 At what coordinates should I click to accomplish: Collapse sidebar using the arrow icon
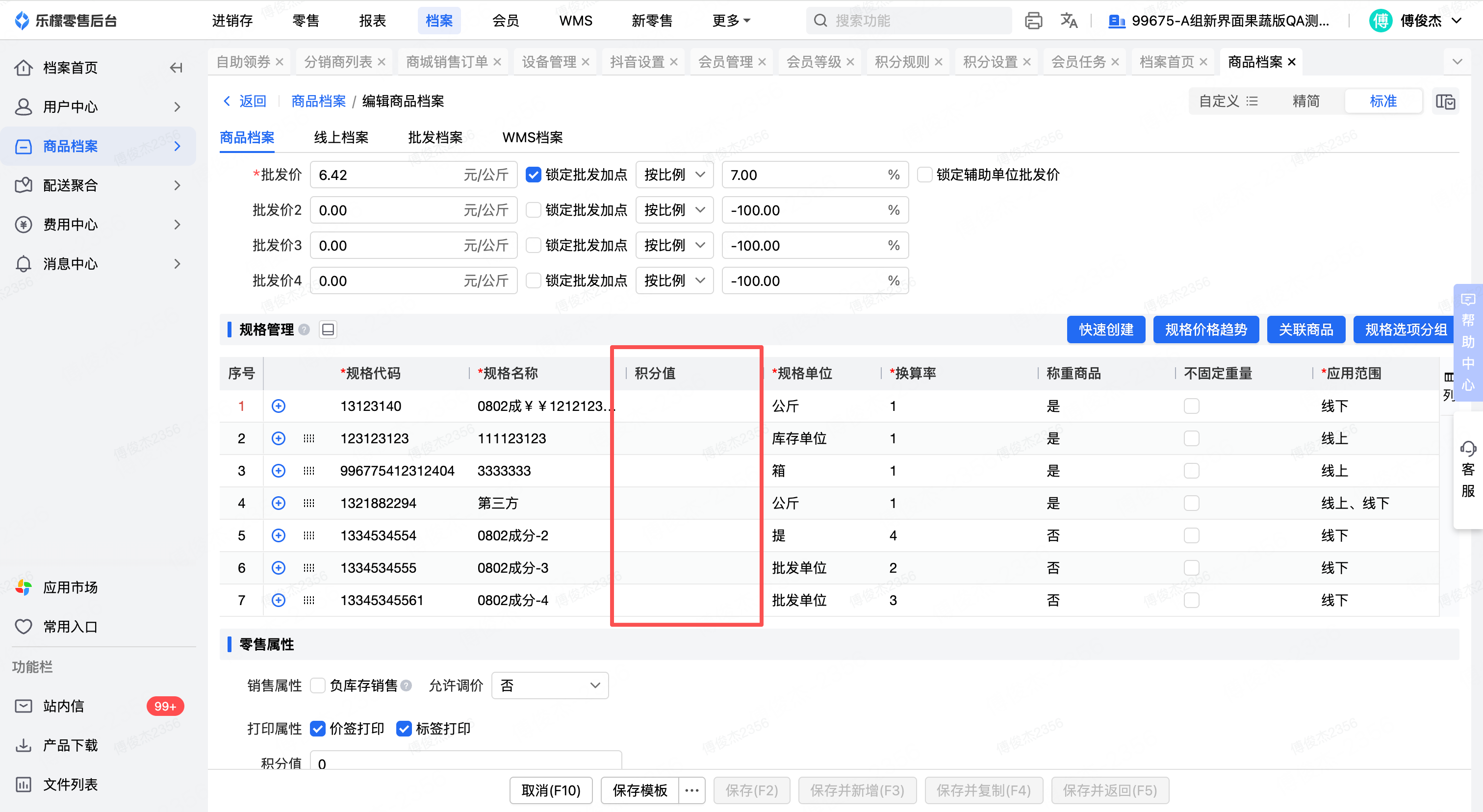click(176, 68)
